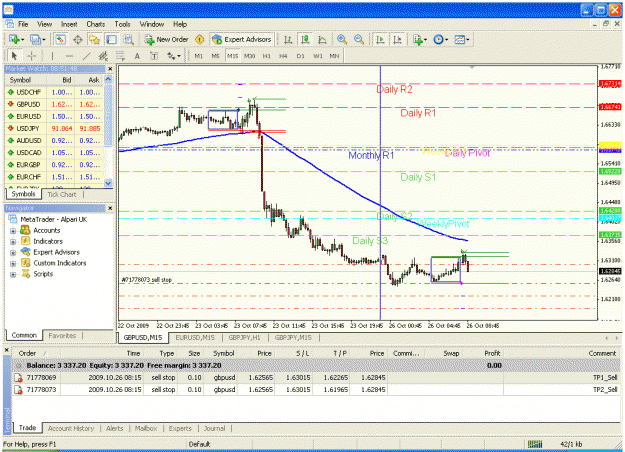Sort orders by Symbol column header
The height and width of the screenshot is (452, 625).
point(223,353)
